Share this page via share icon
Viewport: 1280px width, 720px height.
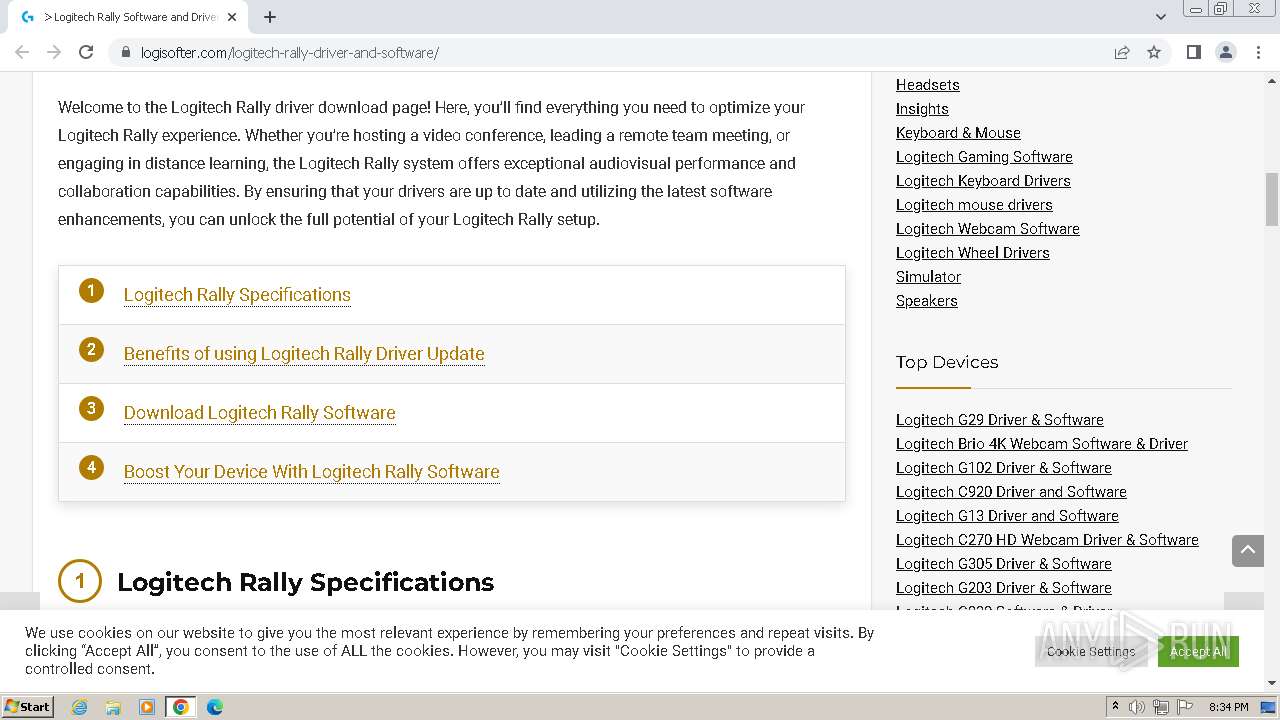(1122, 52)
